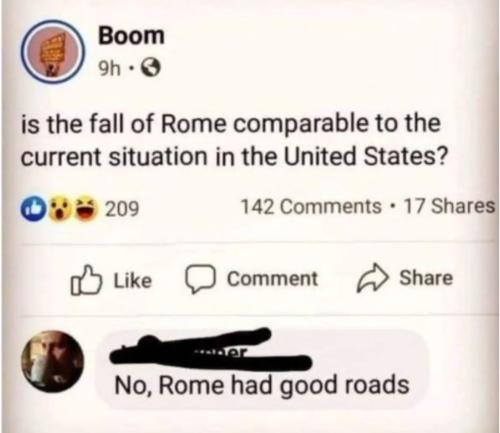The width and height of the screenshot is (500, 433).
Task: Open the commenter's round profile photo
Action: click(52, 361)
